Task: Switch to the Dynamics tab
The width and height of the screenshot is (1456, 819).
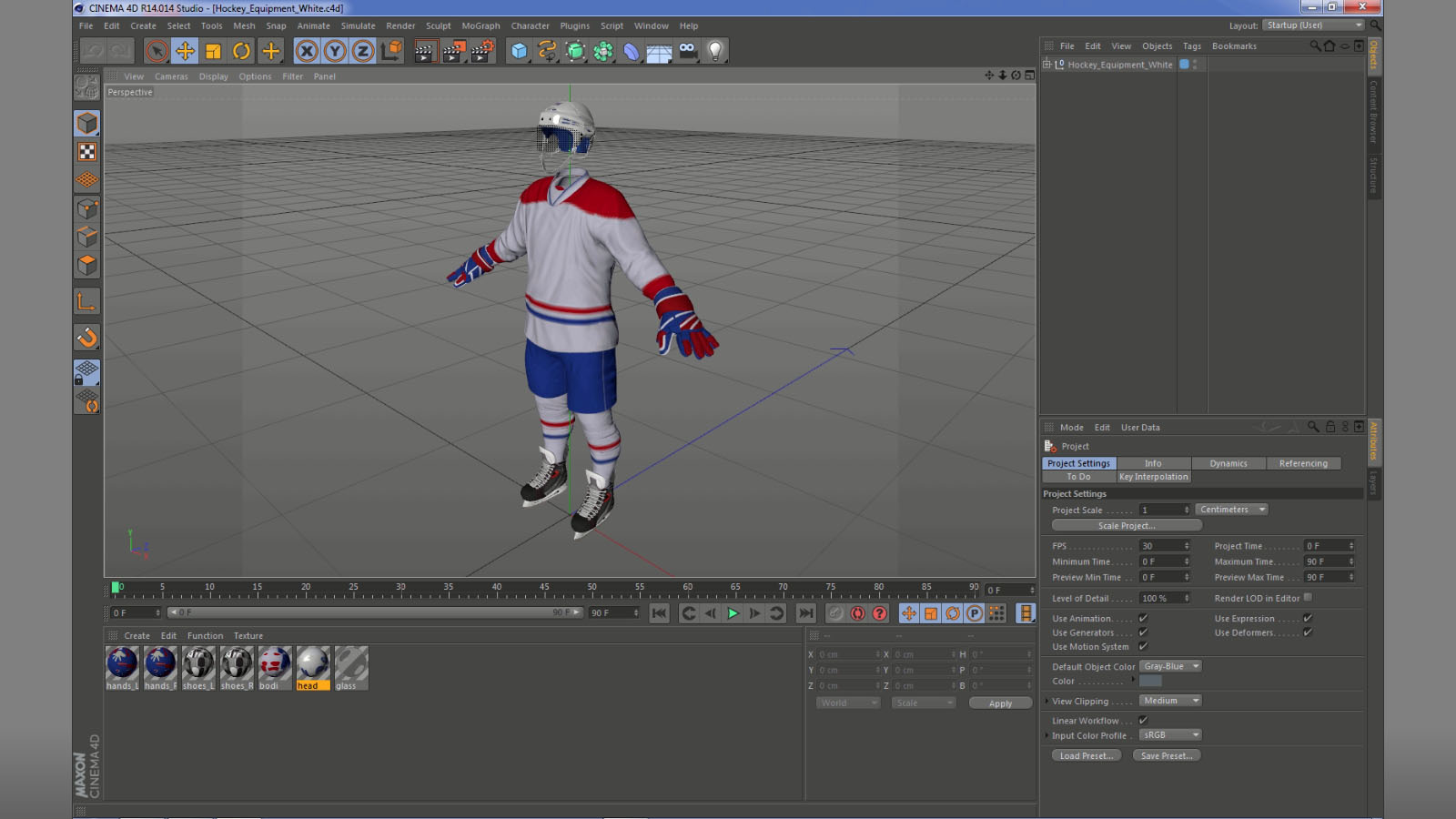Action: (x=1228, y=463)
